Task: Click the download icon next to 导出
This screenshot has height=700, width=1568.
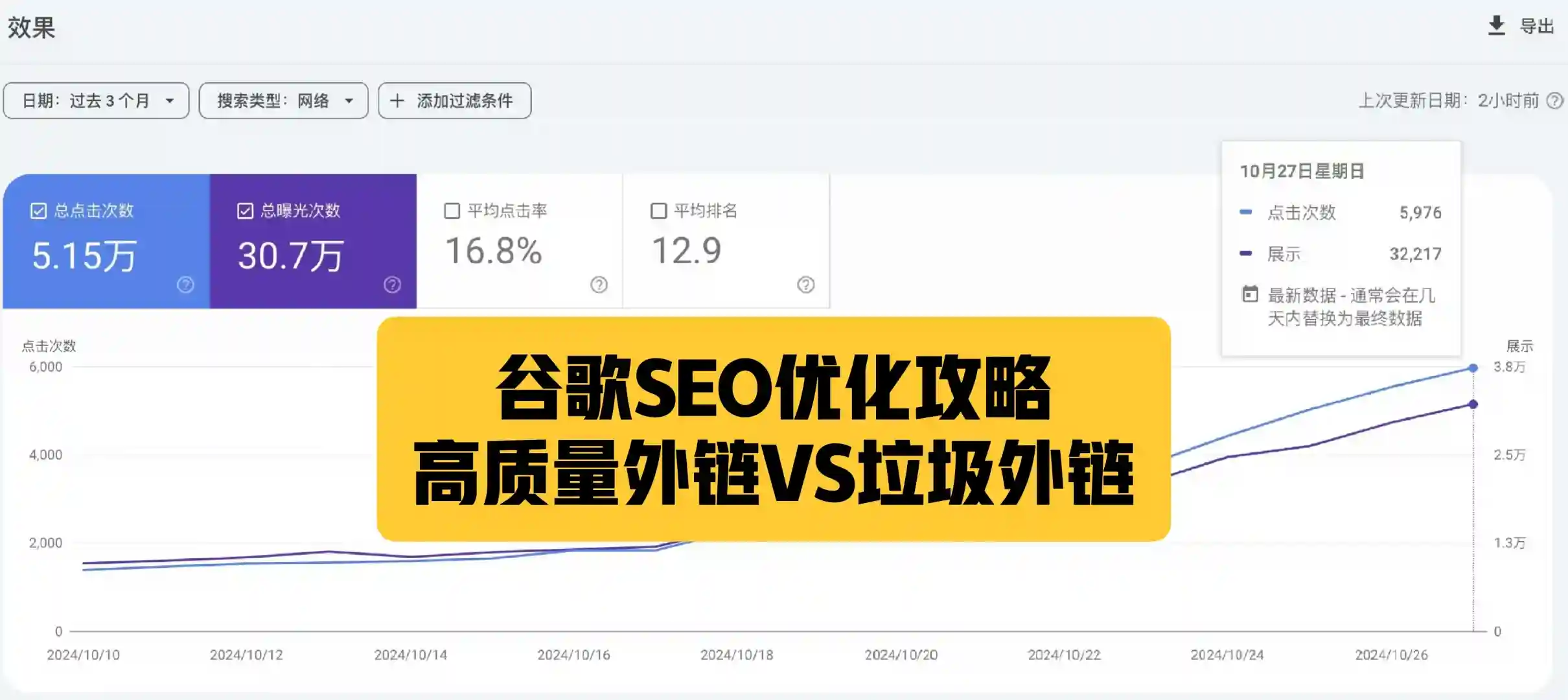Action: 1497,26
